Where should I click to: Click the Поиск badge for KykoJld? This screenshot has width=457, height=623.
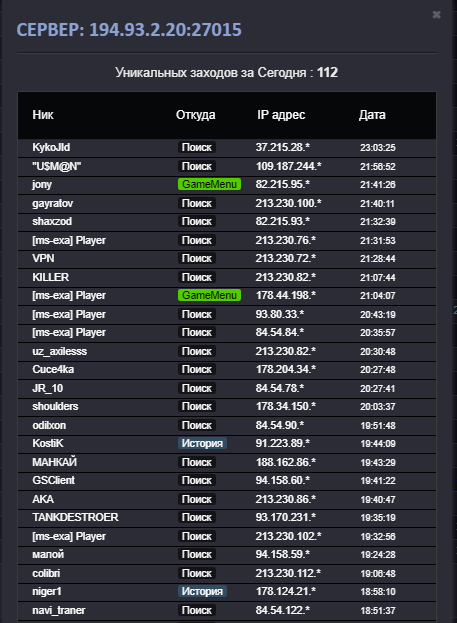(x=197, y=147)
